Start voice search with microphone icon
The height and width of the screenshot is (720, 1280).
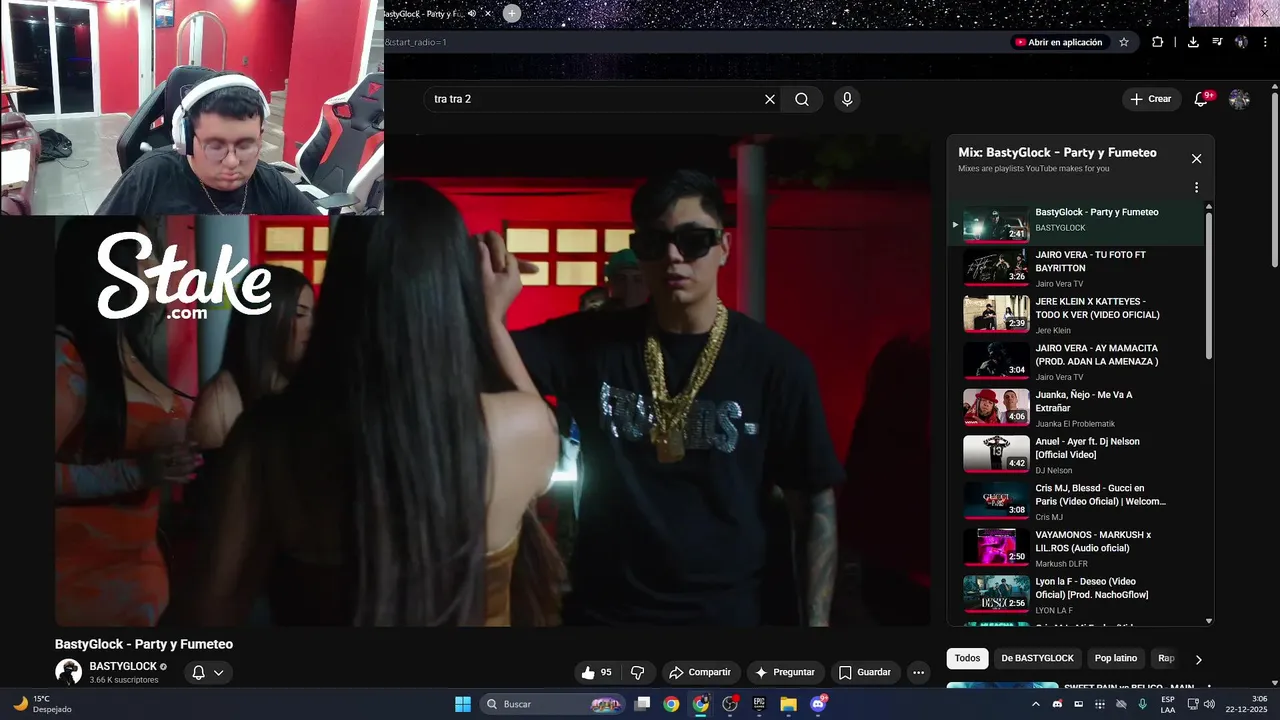pyautogui.click(x=847, y=99)
